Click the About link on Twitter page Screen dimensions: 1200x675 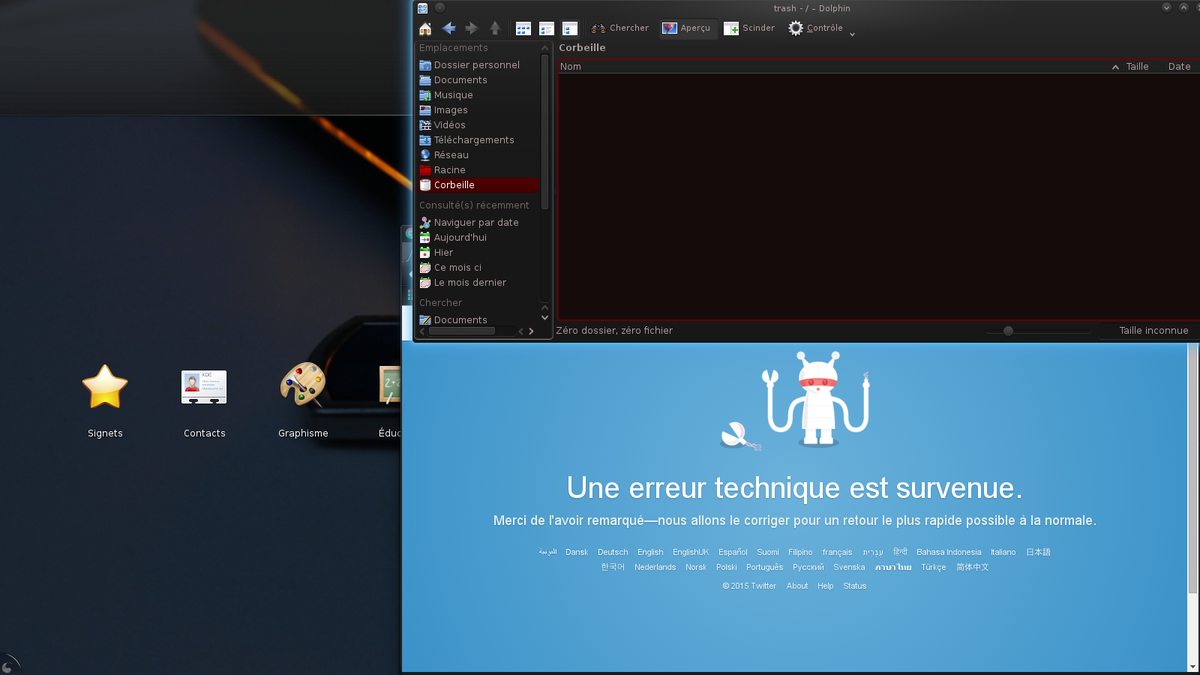[x=797, y=586]
